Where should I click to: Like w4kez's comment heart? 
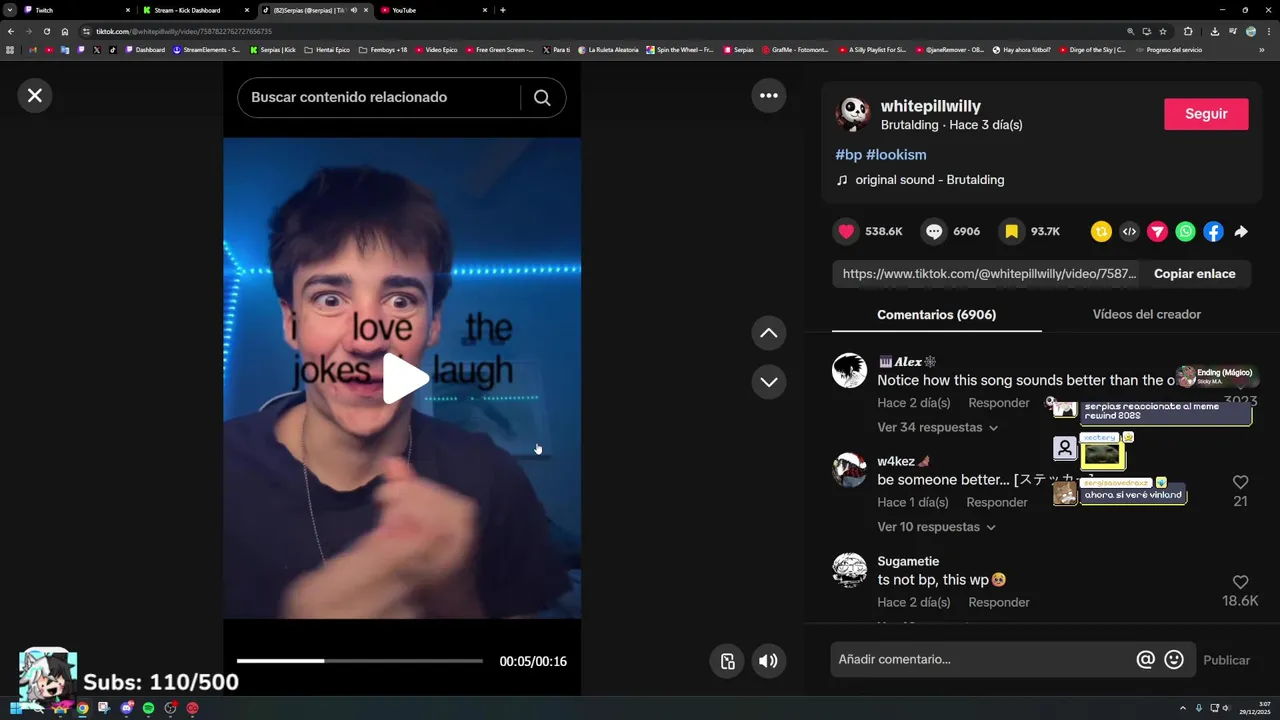[x=1240, y=482]
